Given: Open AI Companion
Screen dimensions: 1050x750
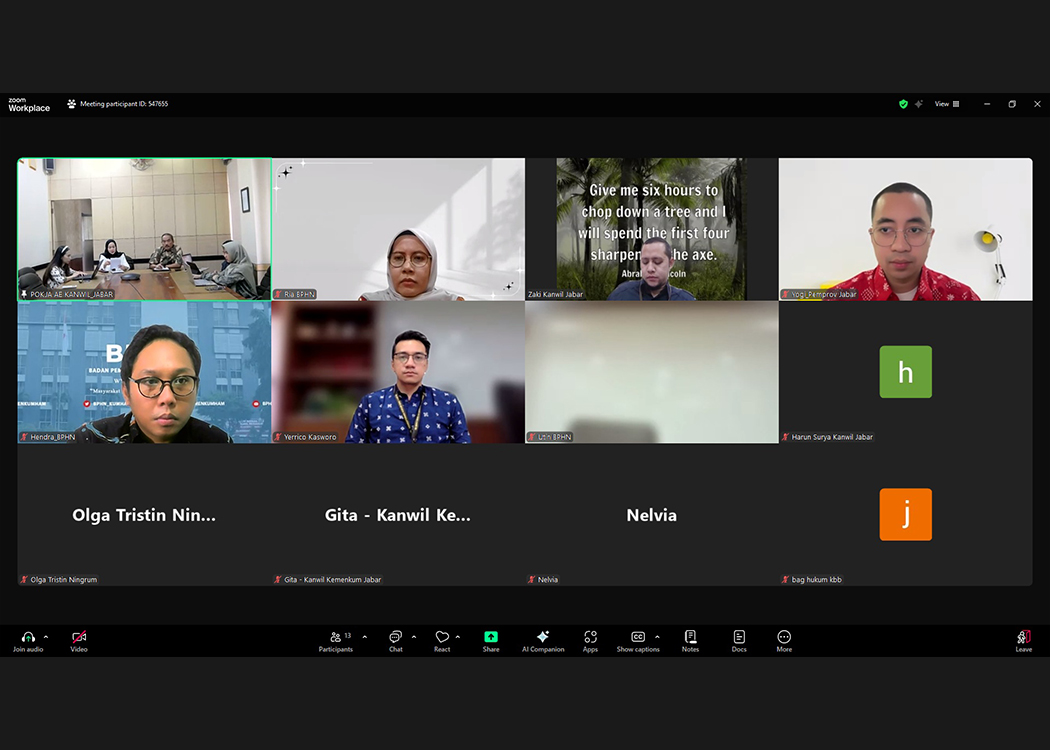Looking at the screenshot, I should [543, 638].
